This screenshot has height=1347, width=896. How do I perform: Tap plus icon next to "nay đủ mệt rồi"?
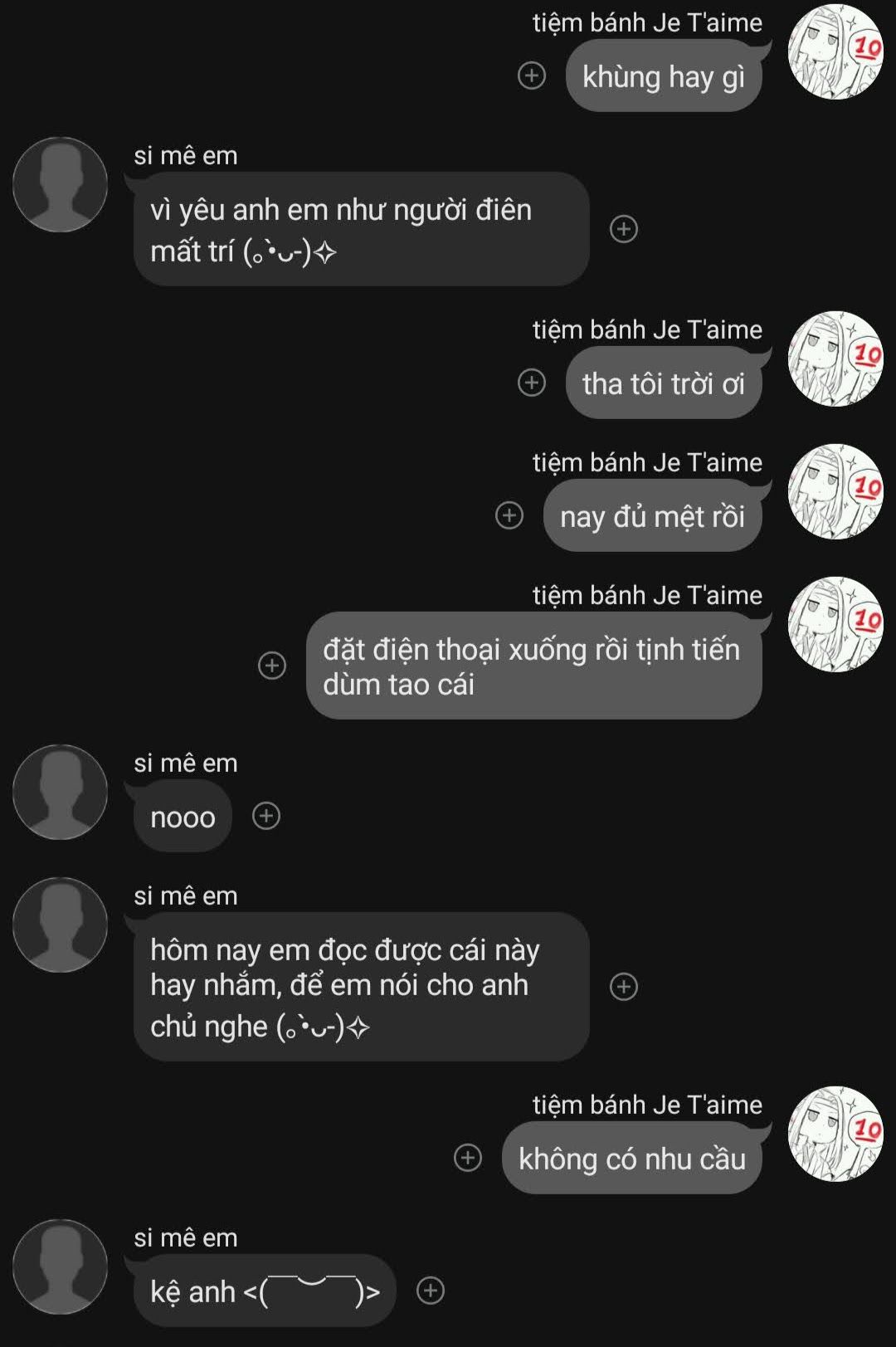509,515
